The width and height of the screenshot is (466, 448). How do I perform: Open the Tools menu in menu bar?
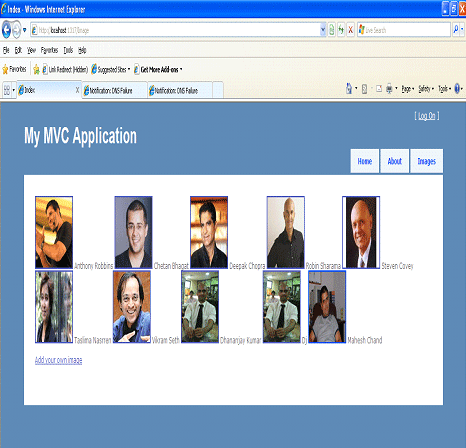(68, 50)
